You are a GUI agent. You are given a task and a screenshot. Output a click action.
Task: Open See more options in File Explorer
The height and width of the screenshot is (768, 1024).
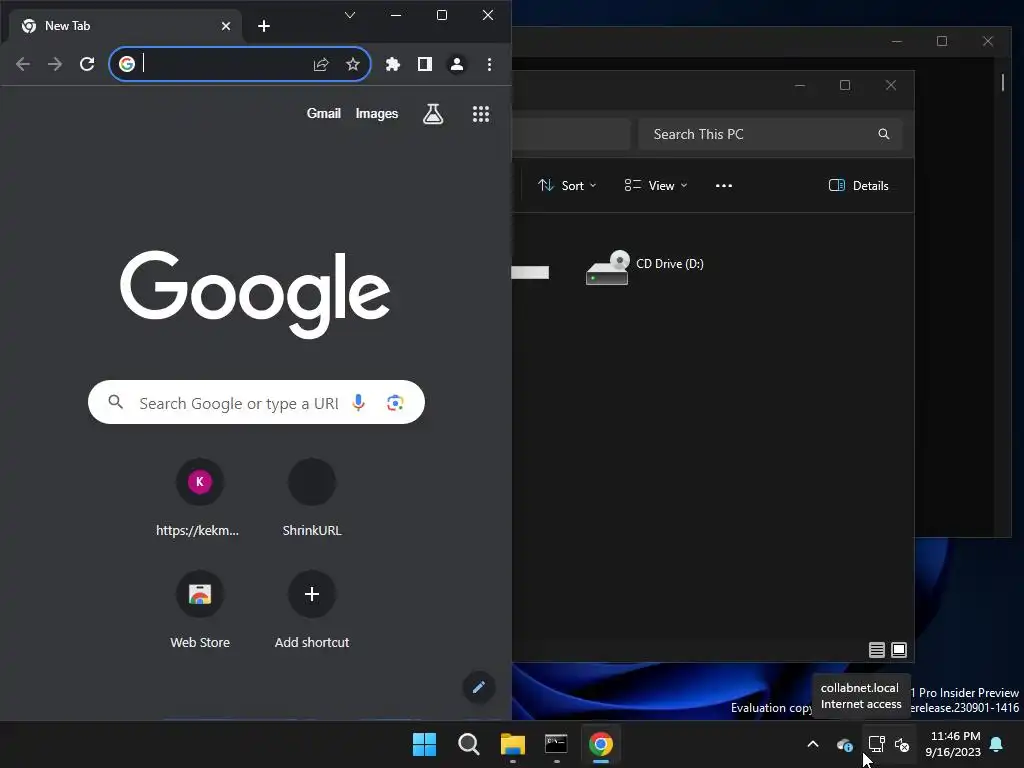pyautogui.click(x=724, y=185)
